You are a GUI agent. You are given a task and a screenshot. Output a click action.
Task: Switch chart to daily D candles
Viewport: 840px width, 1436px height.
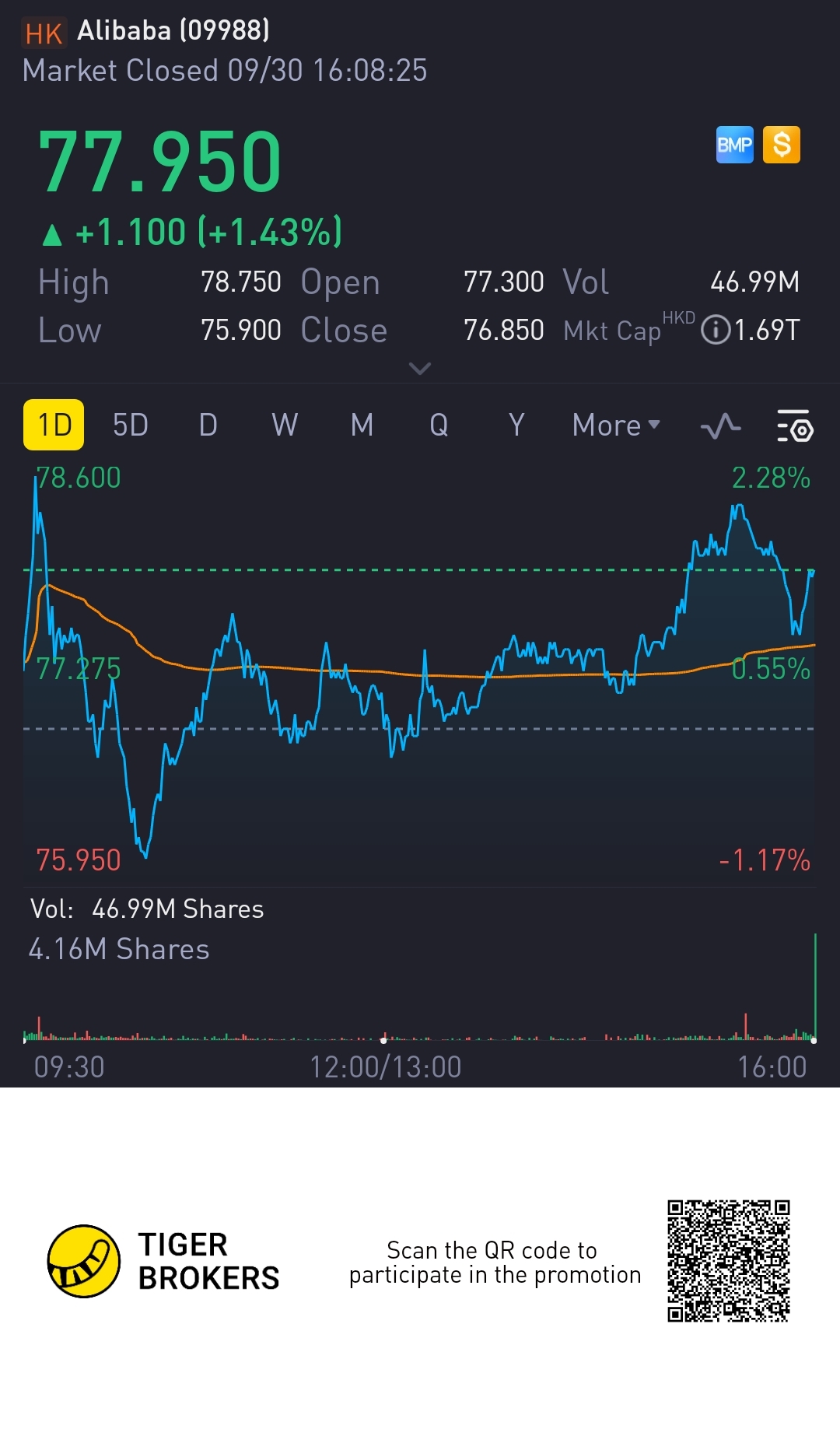click(x=208, y=426)
